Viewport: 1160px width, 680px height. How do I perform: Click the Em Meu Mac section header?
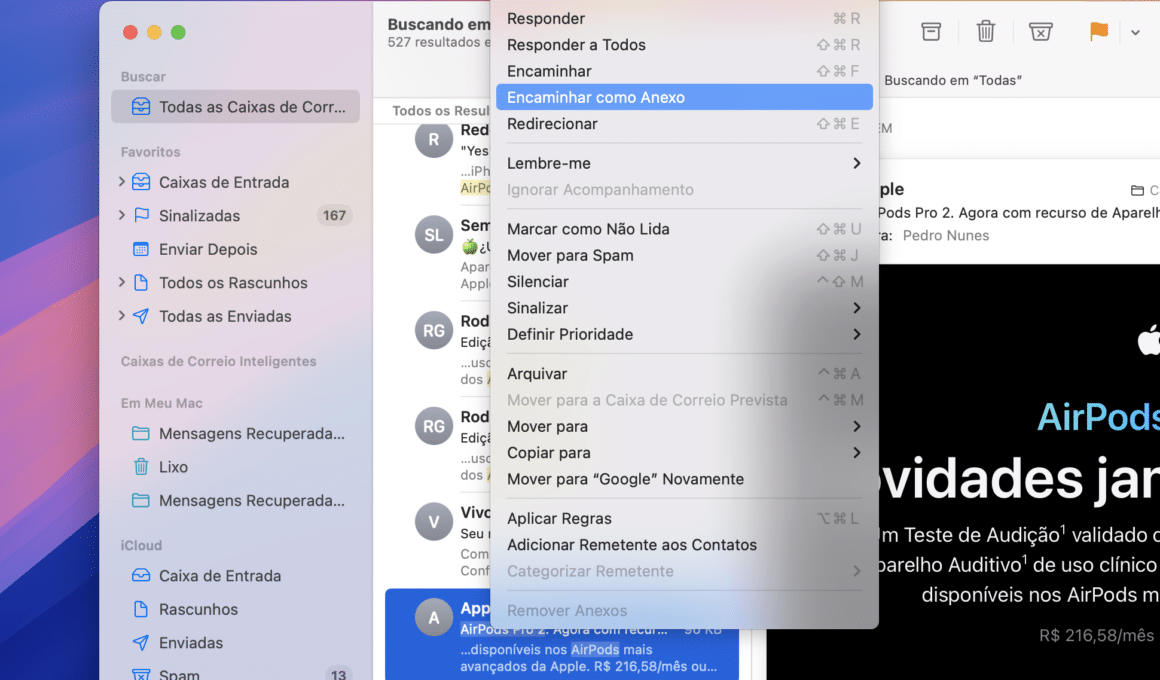pos(161,403)
